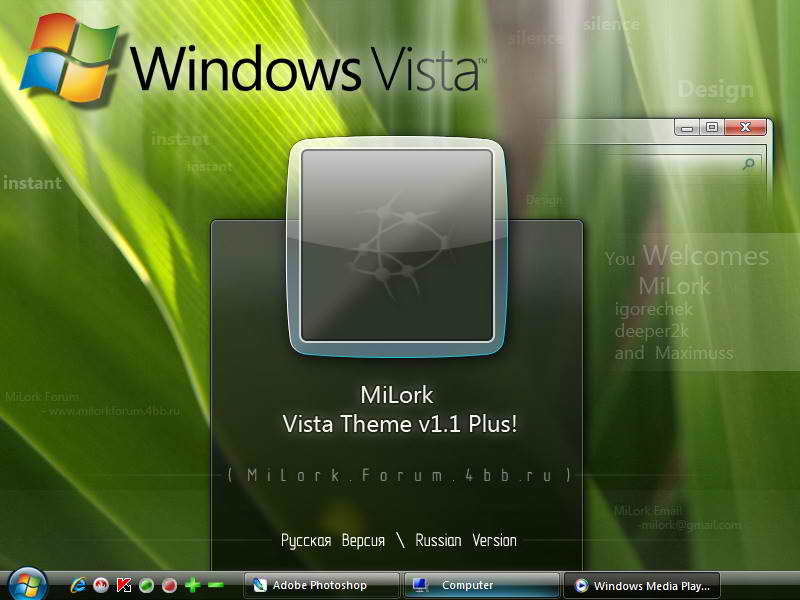Image resolution: width=800 pixels, height=600 pixels.
Task: Click the Cyrillic 'Русская Версия' text
Action: tap(333, 540)
